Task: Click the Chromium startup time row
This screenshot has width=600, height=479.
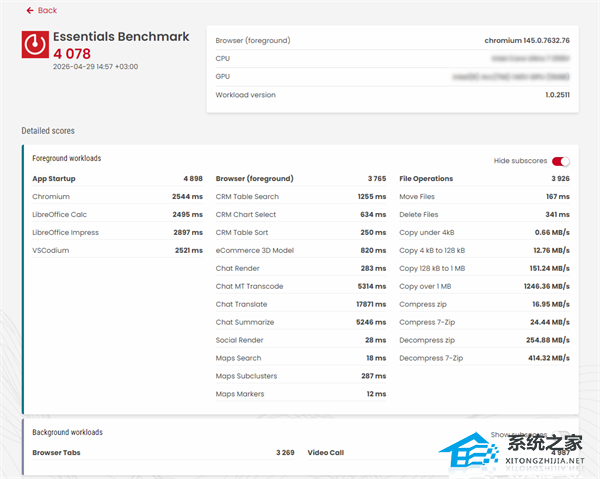Action: (x=117, y=197)
